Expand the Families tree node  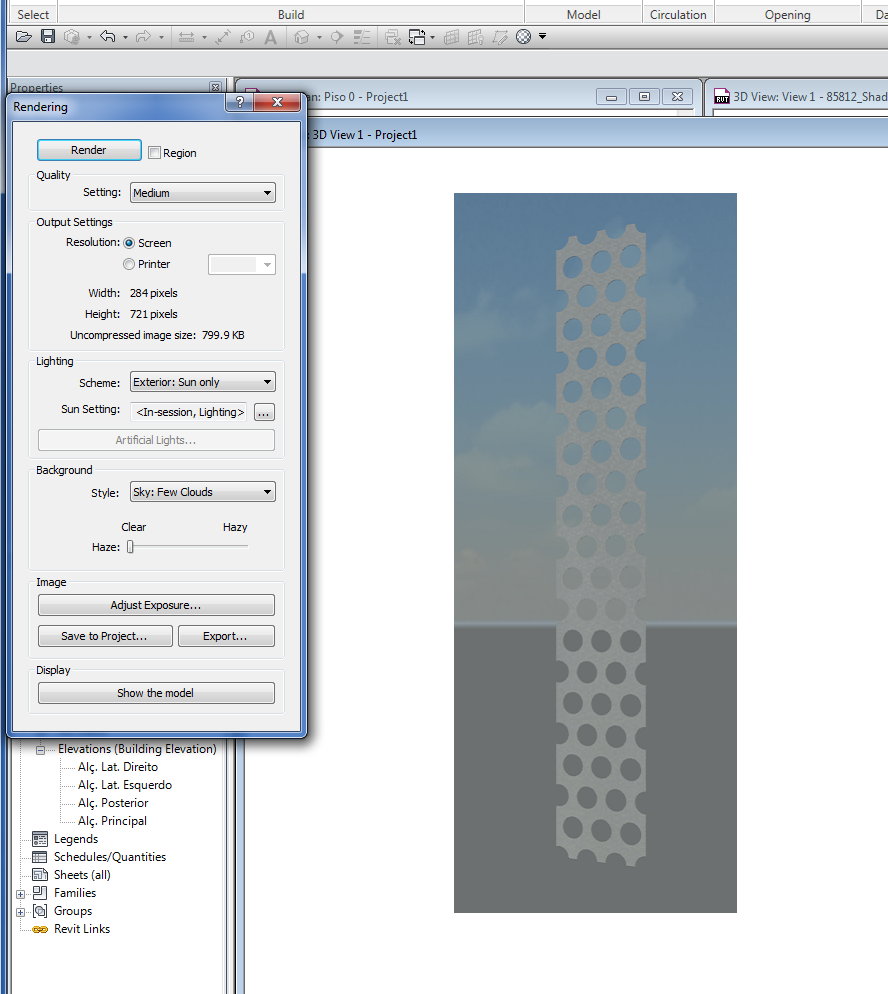pyautogui.click(x=20, y=894)
